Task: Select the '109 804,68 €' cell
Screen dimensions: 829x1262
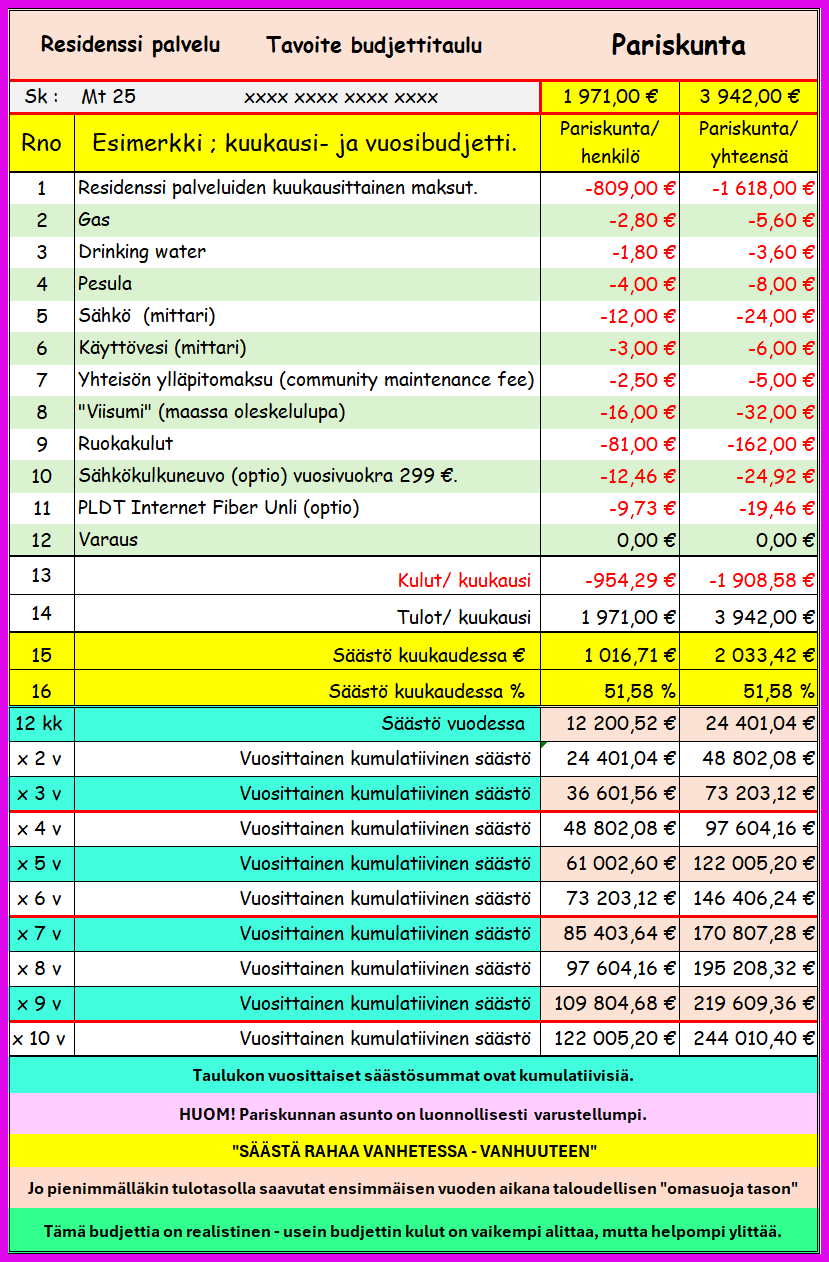Action: click(610, 1004)
